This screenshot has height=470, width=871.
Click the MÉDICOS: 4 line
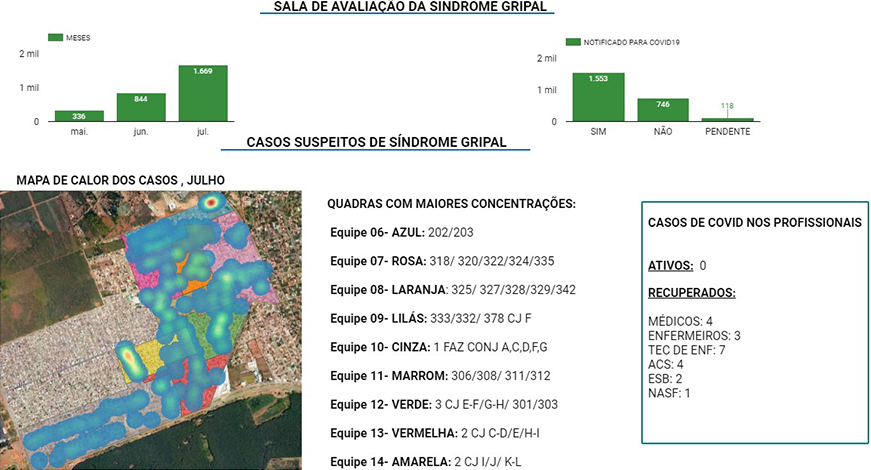click(680, 321)
